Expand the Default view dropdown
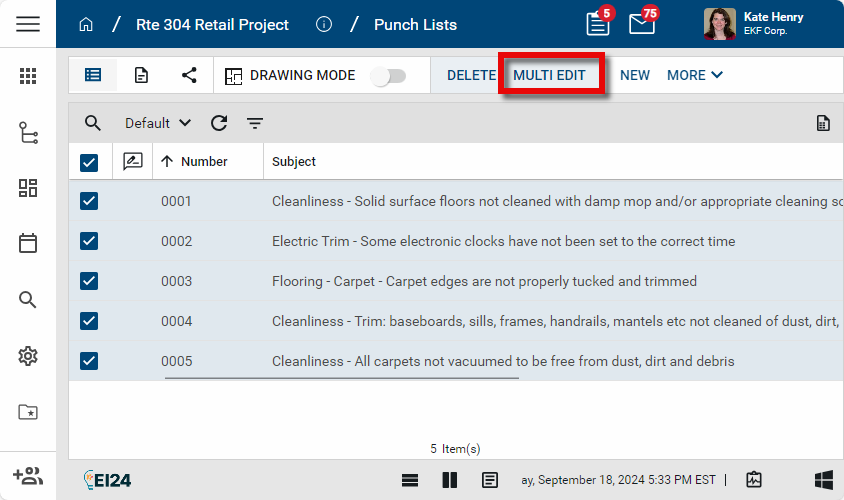Screen dimensions: 844x500 pyautogui.click(x=157, y=123)
